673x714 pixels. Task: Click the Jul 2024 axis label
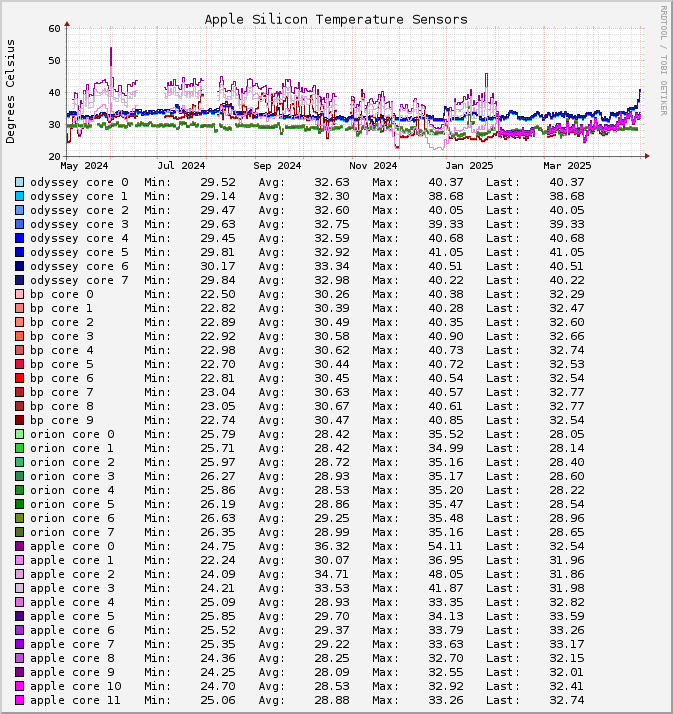(x=181, y=166)
